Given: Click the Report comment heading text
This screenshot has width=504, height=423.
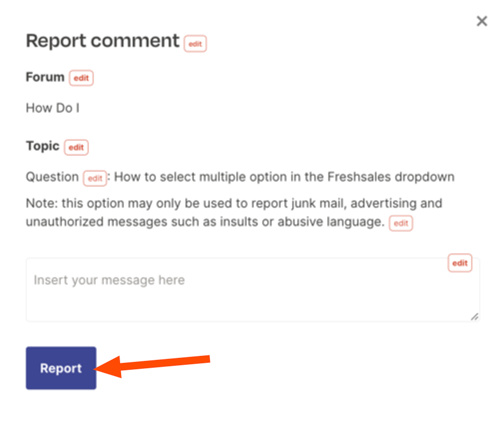Looking at the screenshot, I should [103, 41].
